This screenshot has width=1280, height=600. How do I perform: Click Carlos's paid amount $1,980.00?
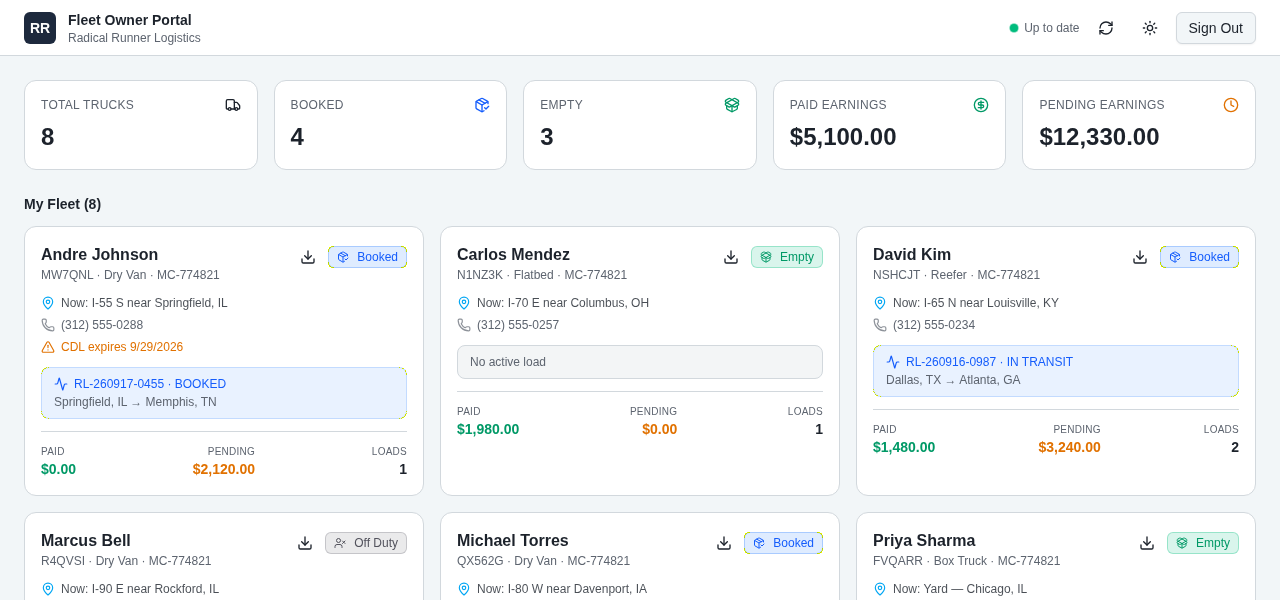[x=488, y=429]
